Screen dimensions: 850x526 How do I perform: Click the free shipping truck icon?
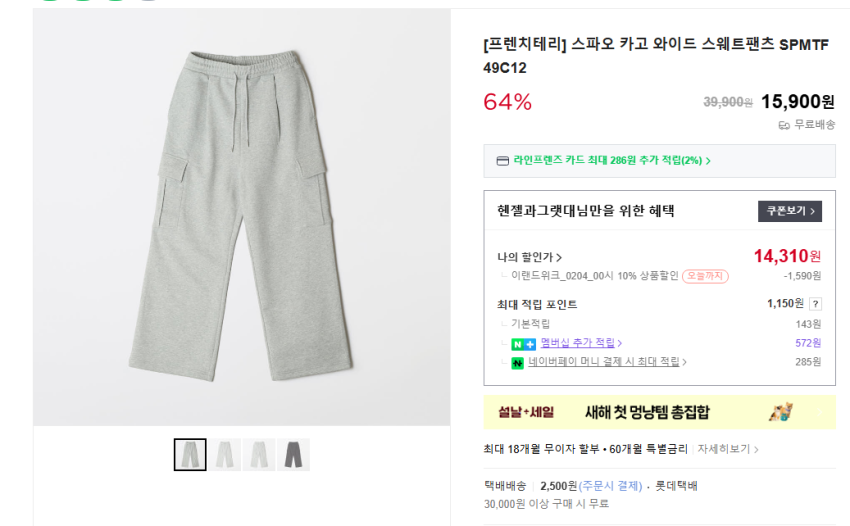coord(784,125)
